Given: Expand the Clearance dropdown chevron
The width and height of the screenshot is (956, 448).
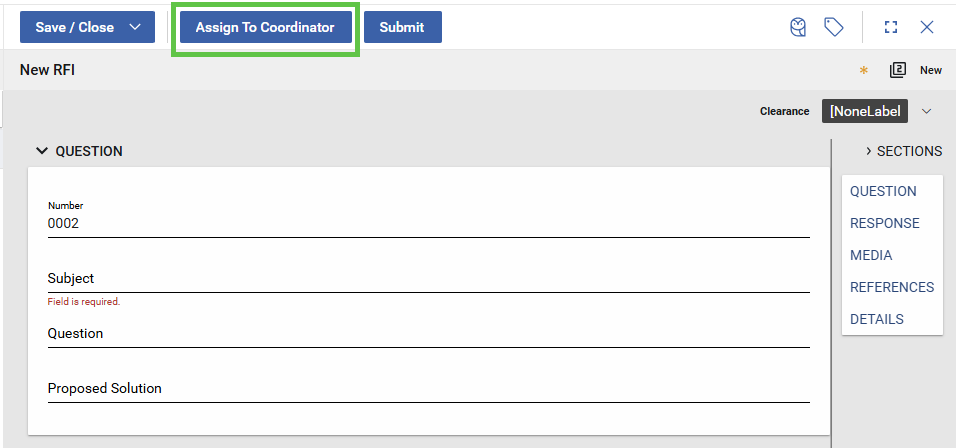Looking at the screenshot, I should coord(926,111).
